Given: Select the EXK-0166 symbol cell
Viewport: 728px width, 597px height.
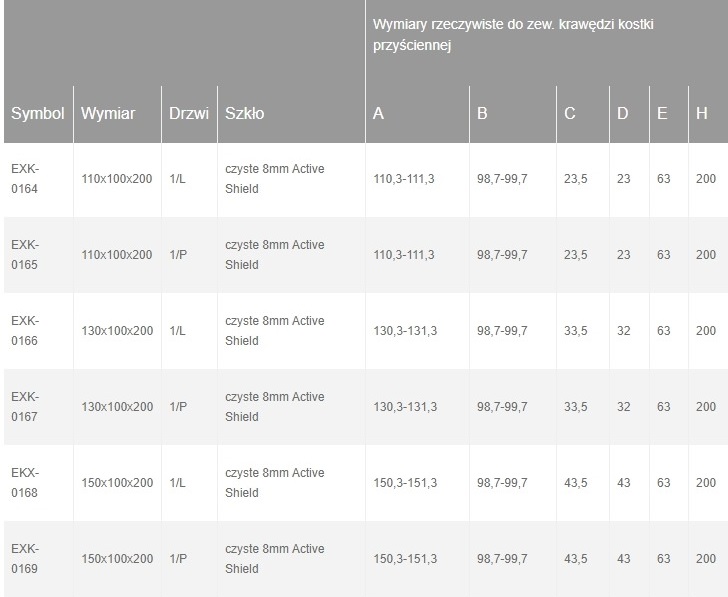Looking at the screenshot, I should click(x=25, y=331).
